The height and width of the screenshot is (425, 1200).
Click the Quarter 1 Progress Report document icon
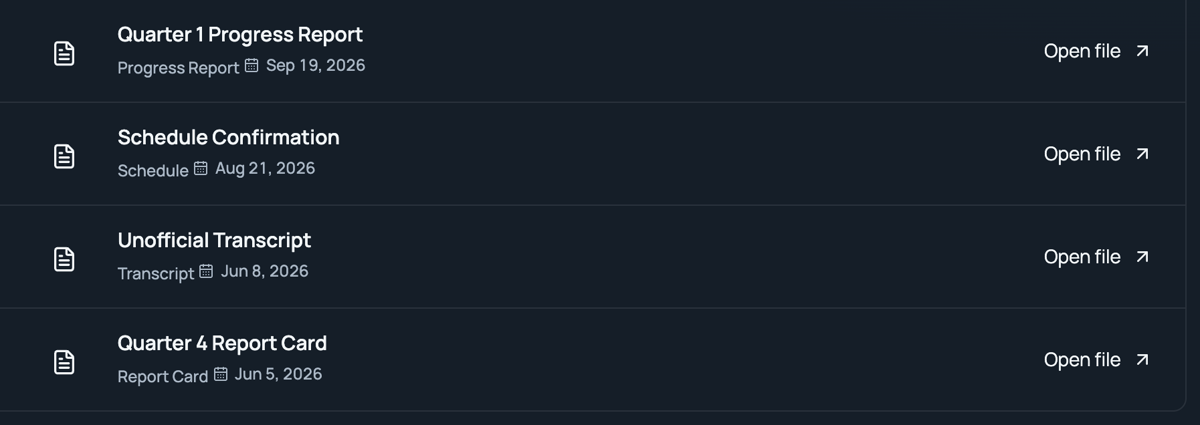click(64, 52)
